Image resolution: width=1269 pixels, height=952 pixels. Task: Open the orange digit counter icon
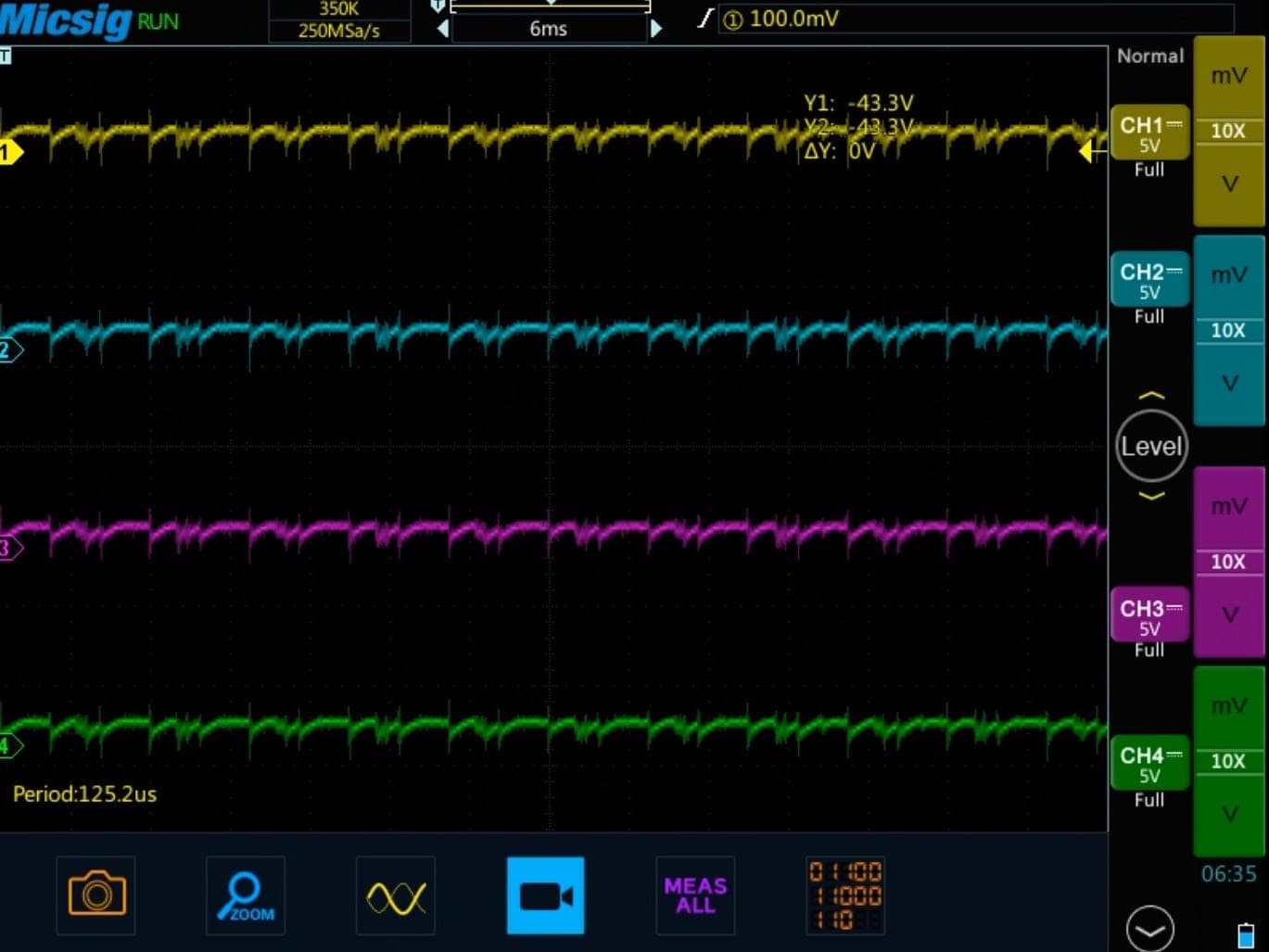click(845, 895)
